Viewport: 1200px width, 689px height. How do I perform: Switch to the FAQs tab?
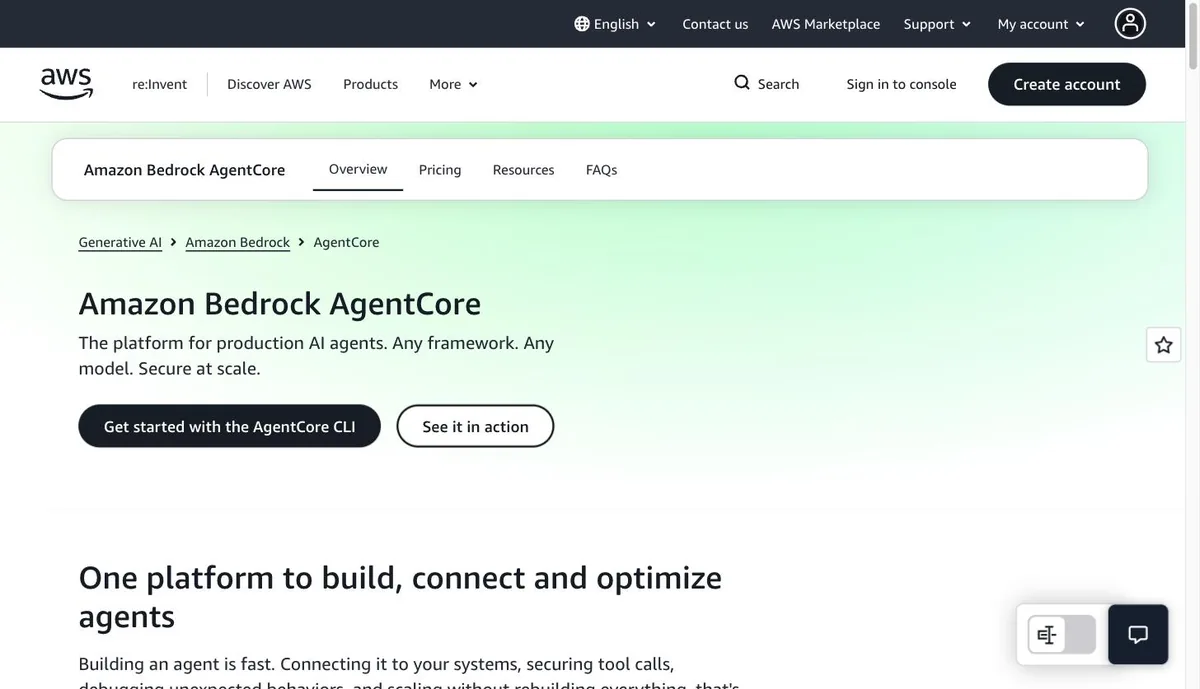pos(601,170)
